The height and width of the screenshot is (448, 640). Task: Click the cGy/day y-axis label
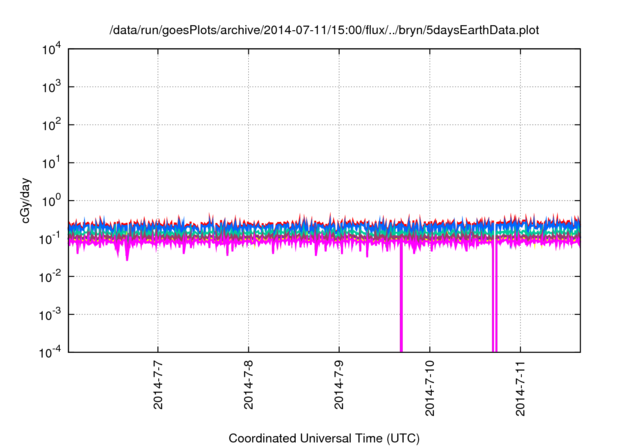click(x=25, y=200)
